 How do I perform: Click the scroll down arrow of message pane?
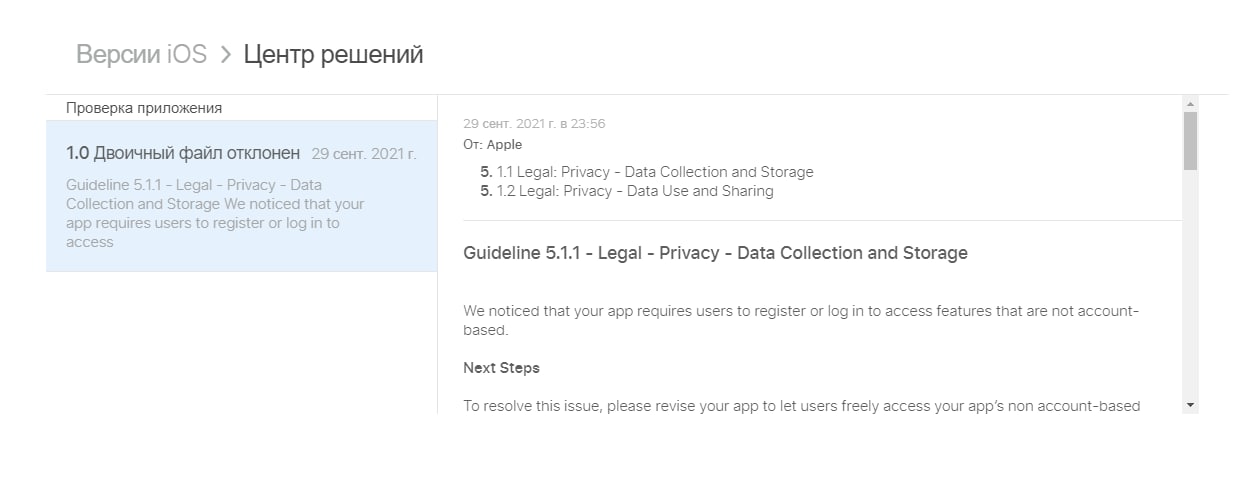pos(1190,404)
